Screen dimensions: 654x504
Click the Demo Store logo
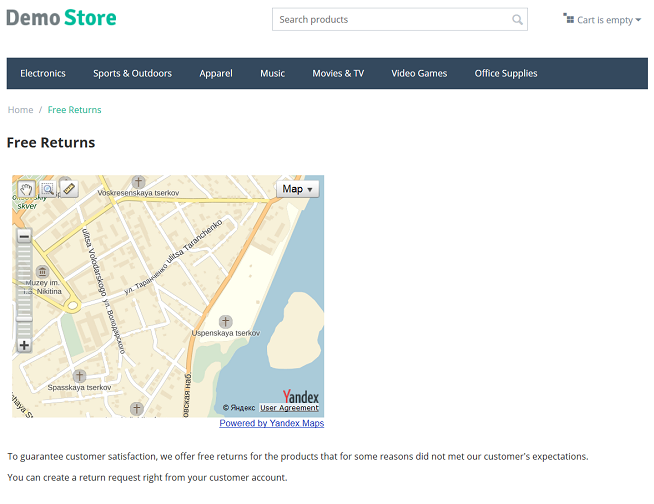point(61,18)
